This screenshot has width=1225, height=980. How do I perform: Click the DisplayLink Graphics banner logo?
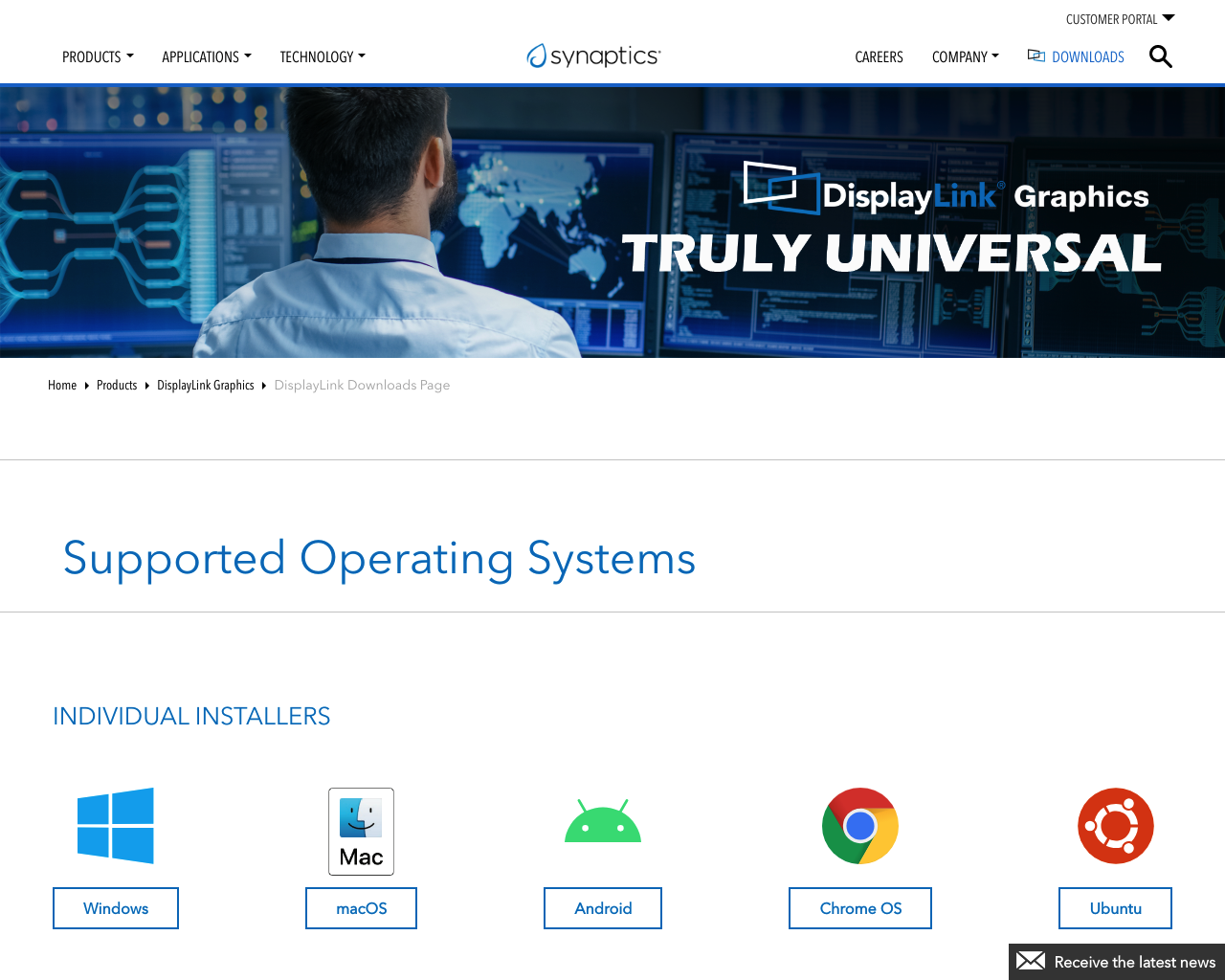point(946,189)
